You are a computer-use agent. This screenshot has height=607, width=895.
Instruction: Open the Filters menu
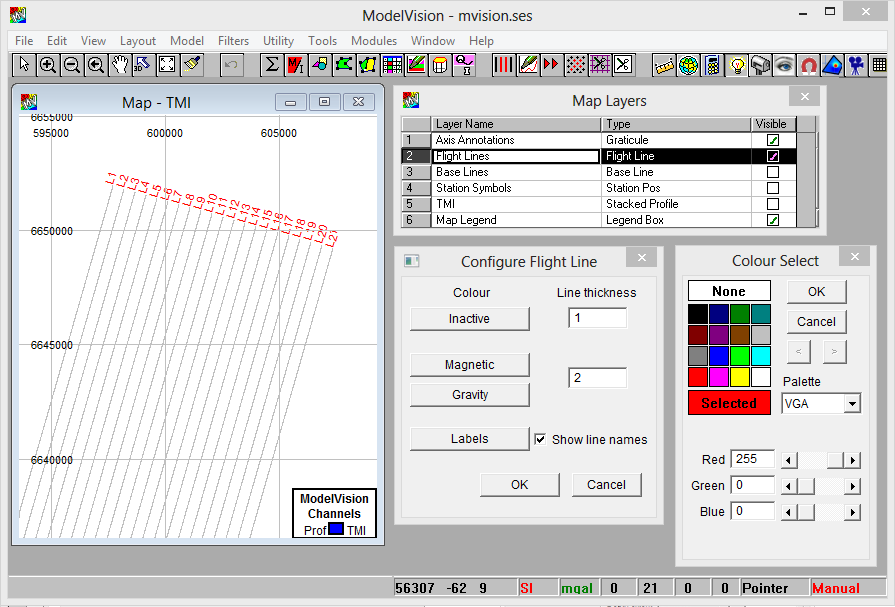click(x=233, y=41)
